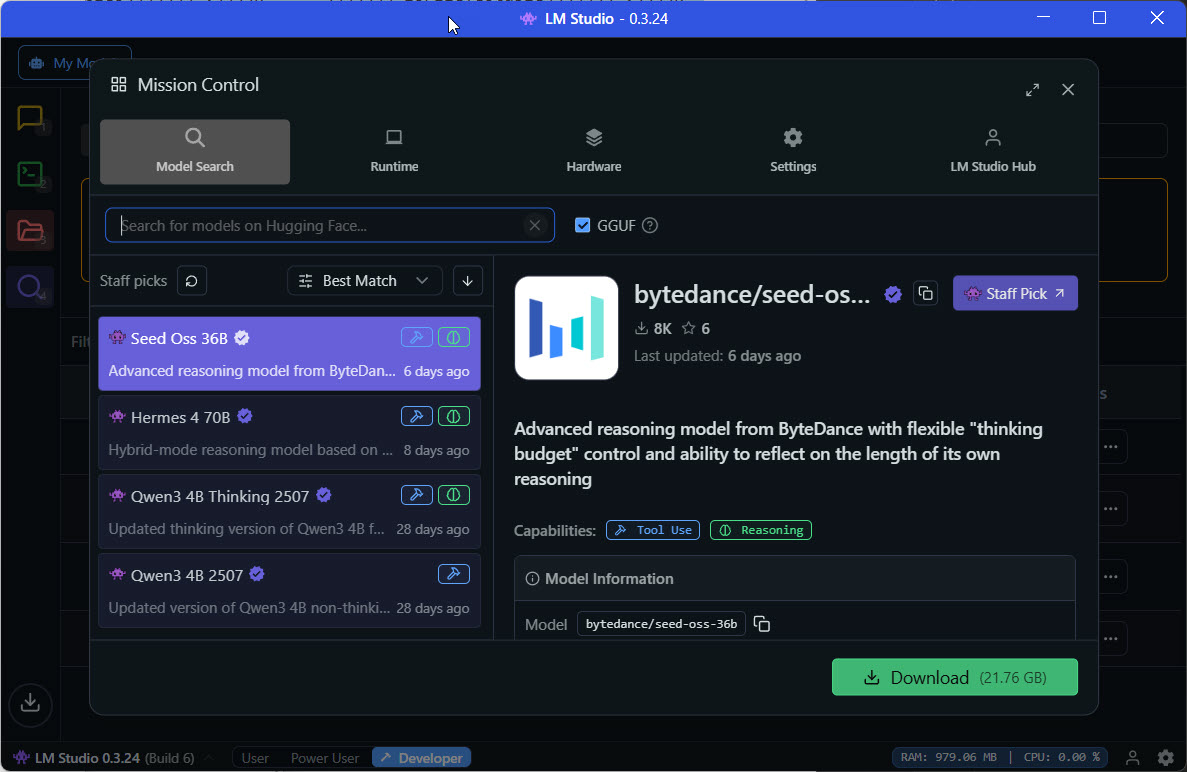
Task: Select Developer mode
Action: (x=422, y=758)
